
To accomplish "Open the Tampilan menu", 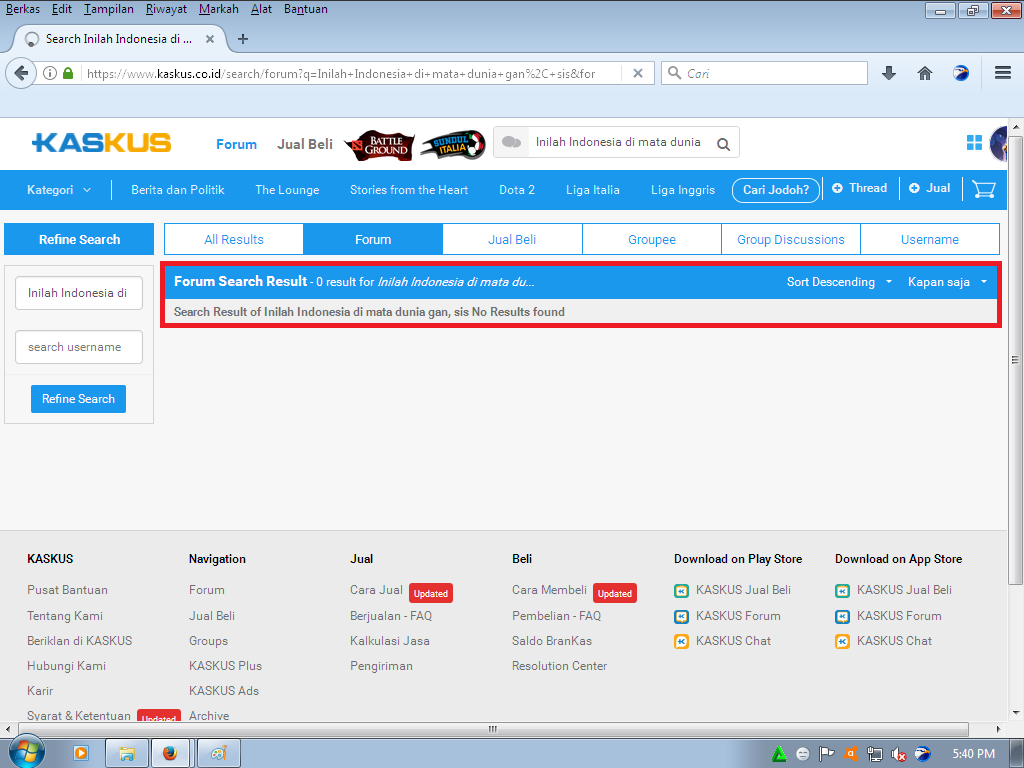I will pyautogui.click(x=108, y=9).
